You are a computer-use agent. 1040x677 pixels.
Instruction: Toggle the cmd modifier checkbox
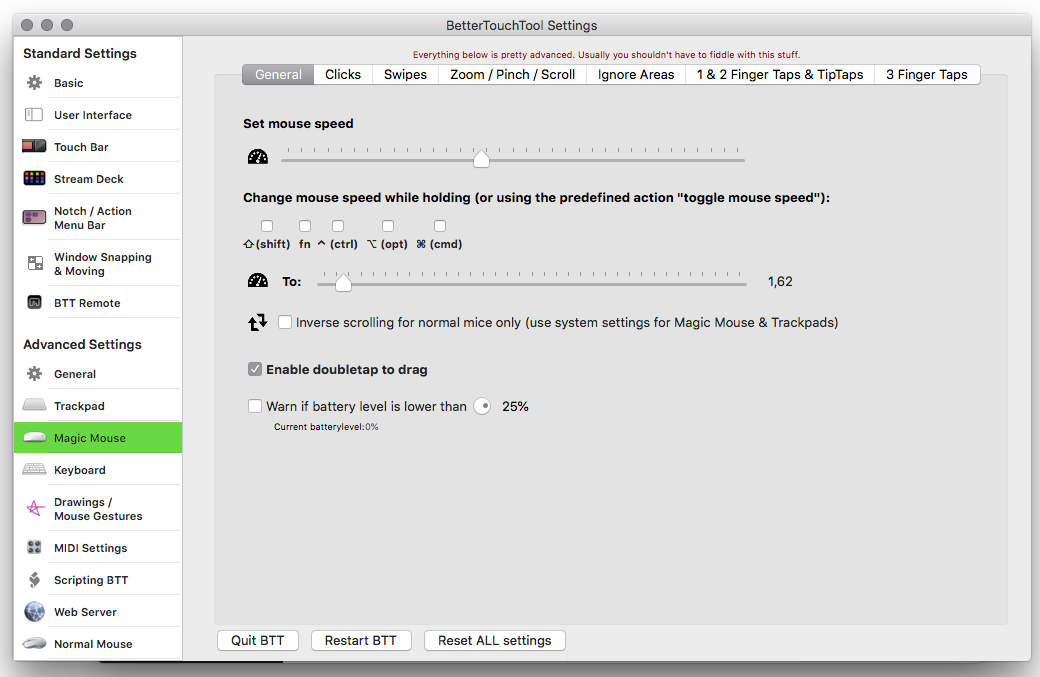pos(440,226)
